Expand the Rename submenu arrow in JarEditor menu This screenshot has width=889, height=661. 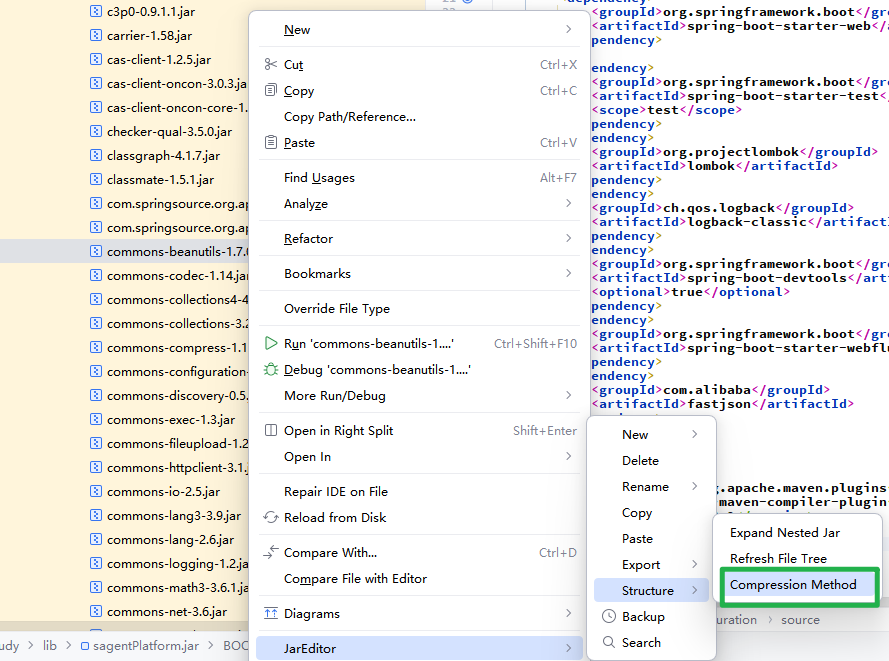(x=695, y=486)
